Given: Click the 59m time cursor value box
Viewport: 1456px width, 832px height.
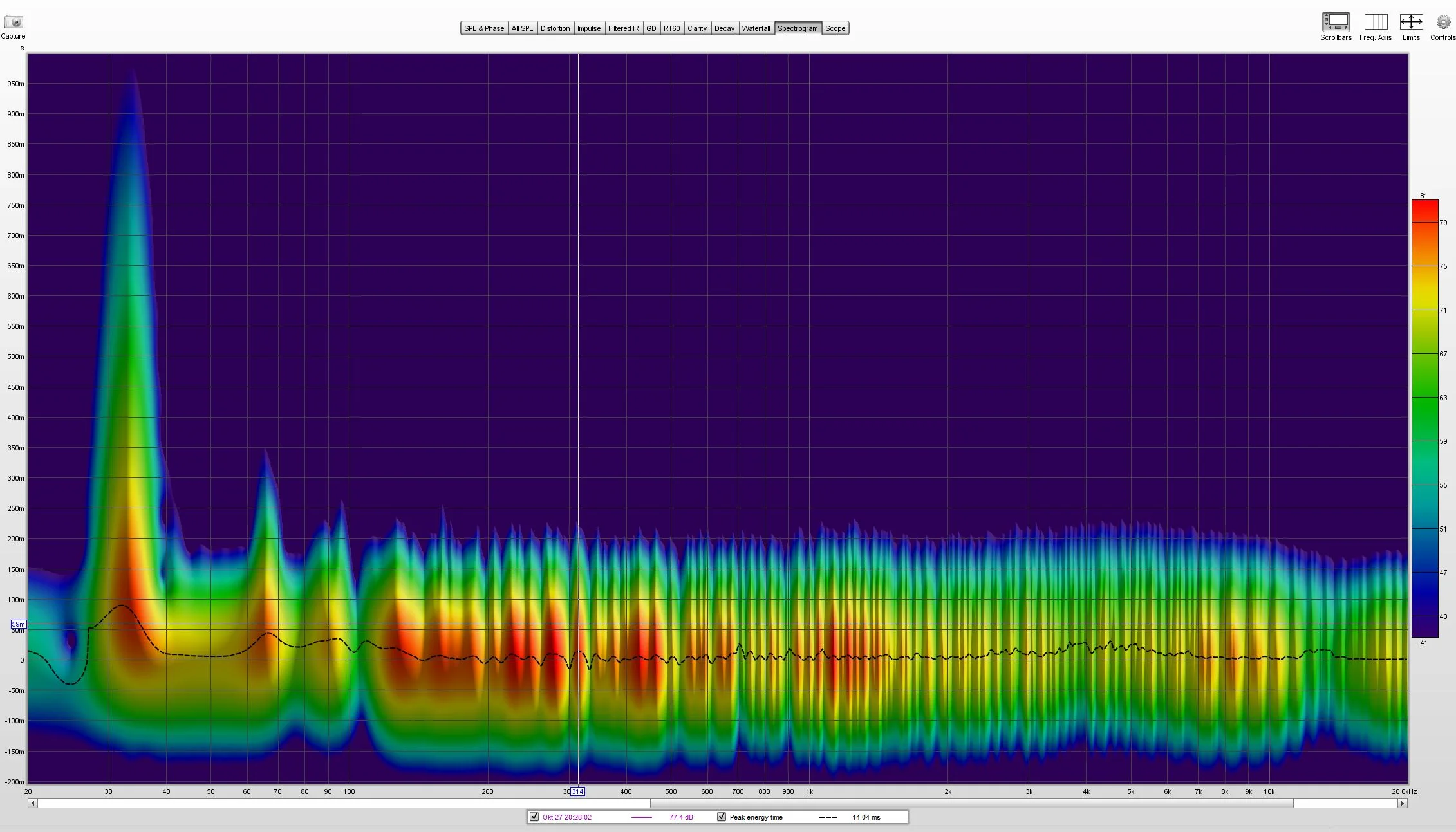Looking at the screenshot, I should (x=18, y=624).
